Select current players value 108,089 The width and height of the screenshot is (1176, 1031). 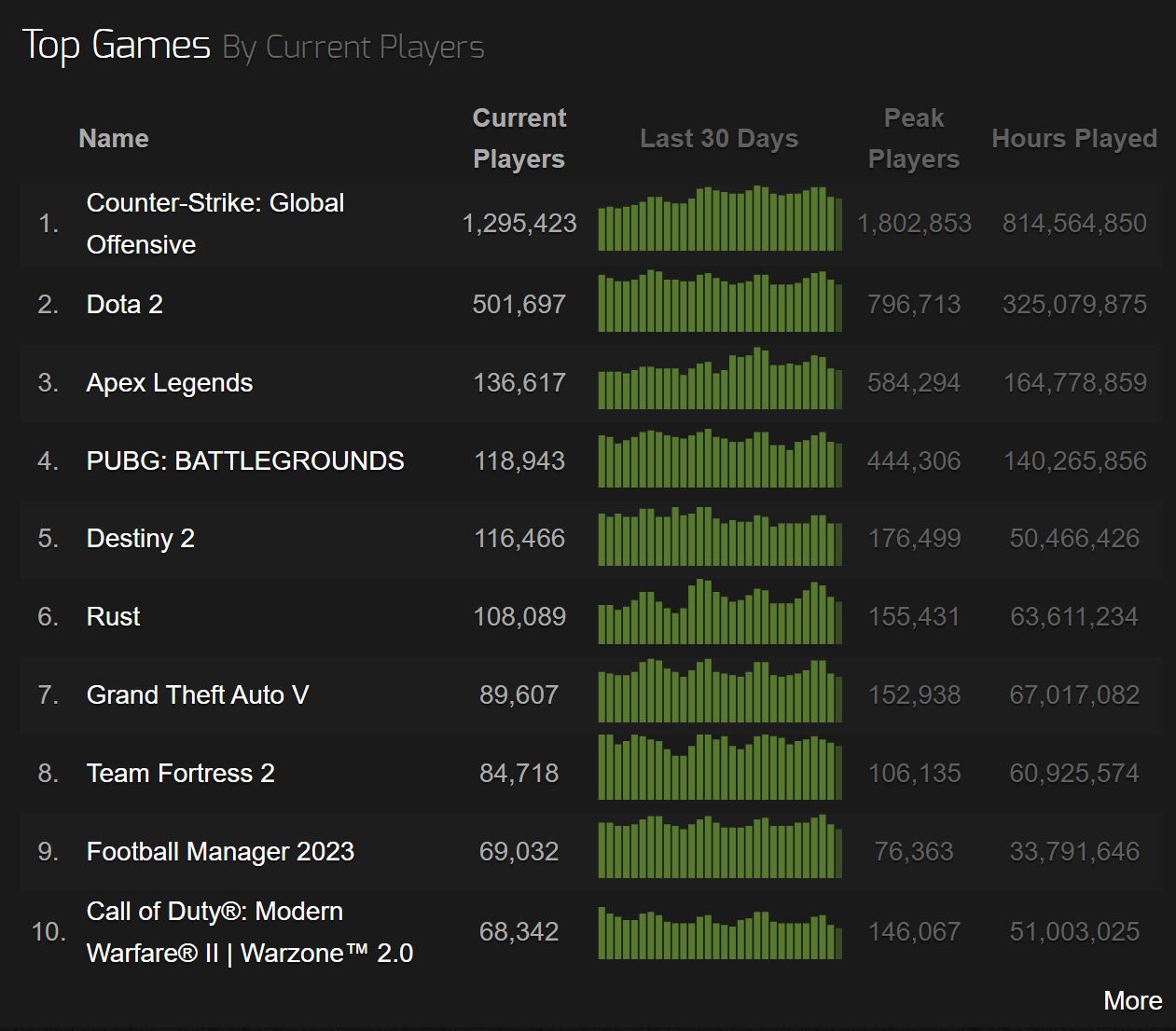pyautogui.click(x=519, y=616)
